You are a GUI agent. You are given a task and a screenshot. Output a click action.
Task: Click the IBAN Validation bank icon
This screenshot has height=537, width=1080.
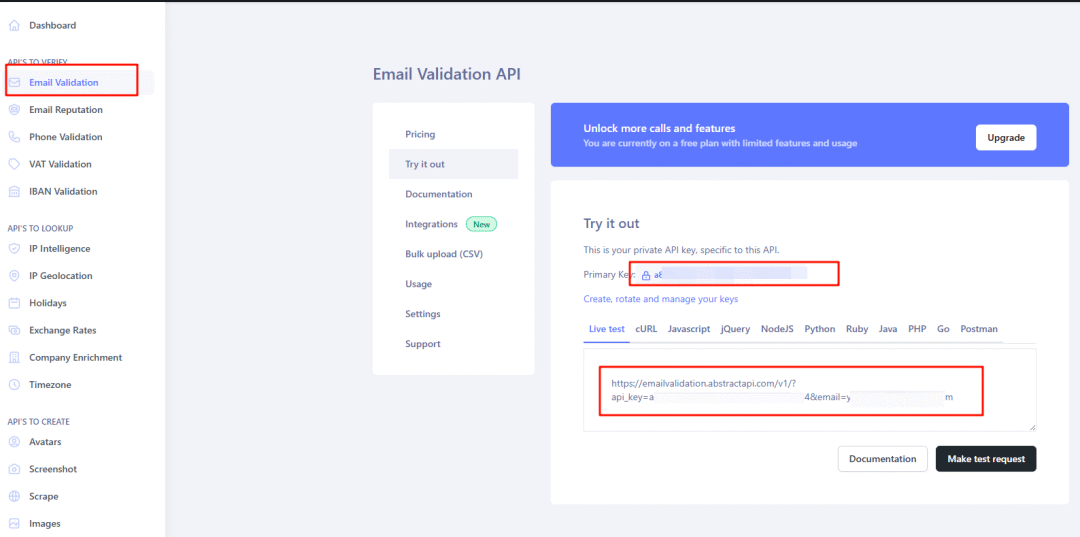[14, 191]
